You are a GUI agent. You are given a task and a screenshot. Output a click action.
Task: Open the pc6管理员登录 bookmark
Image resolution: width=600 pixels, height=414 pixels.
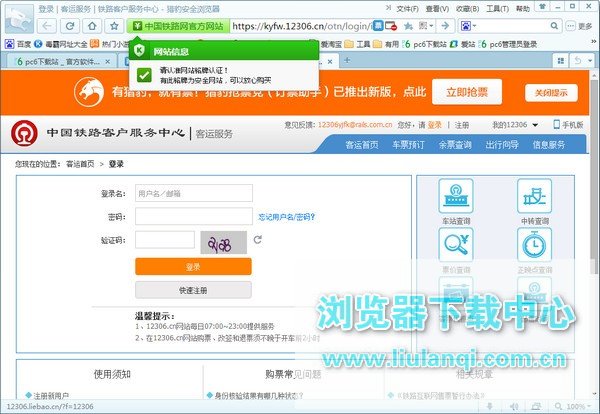[x=508, y=44]
